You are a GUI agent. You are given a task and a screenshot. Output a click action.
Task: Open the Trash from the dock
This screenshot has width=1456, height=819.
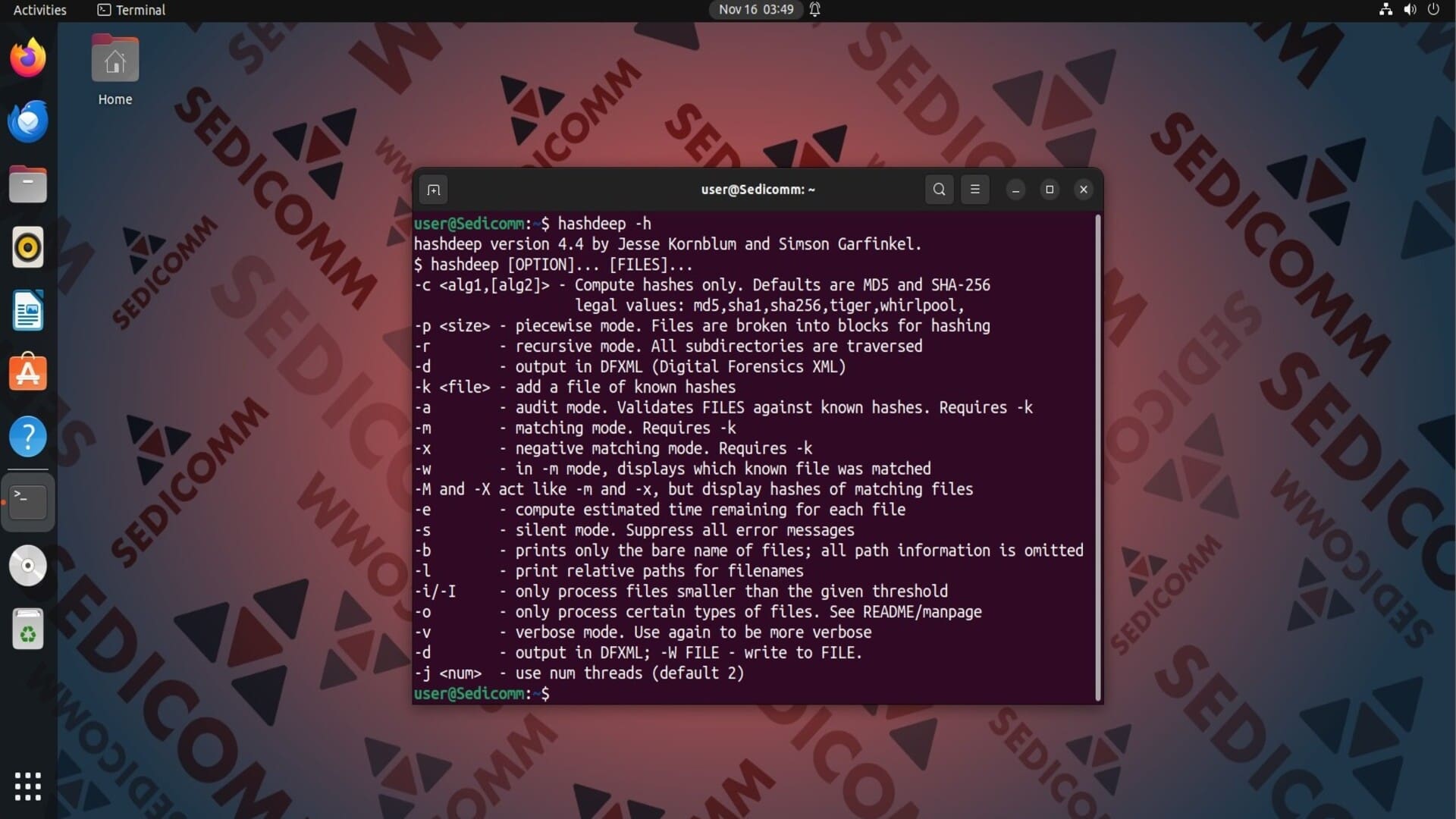pos(28,629)
